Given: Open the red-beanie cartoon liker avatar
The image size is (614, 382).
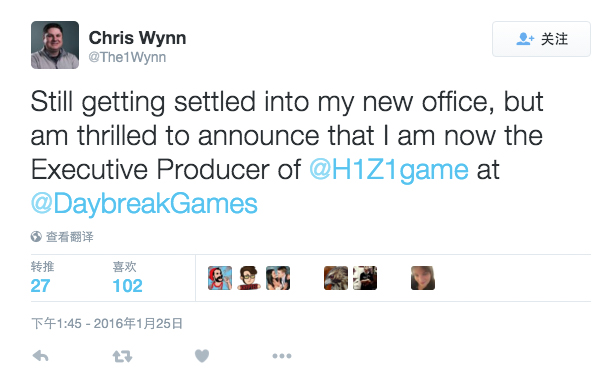Looking at the screenshot, I should tap(220, 278).
